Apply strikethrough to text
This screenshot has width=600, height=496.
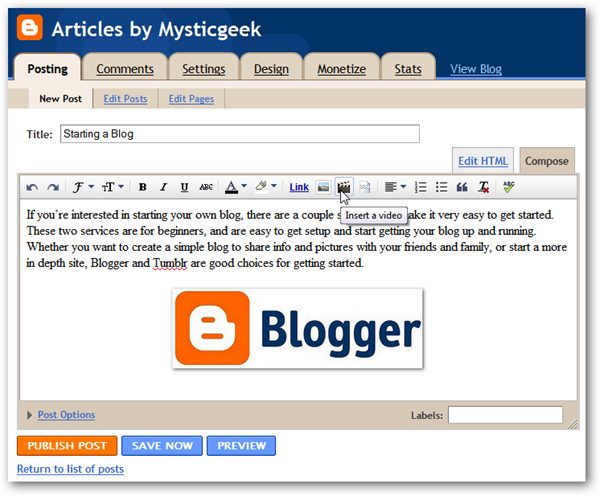point(206,187)
